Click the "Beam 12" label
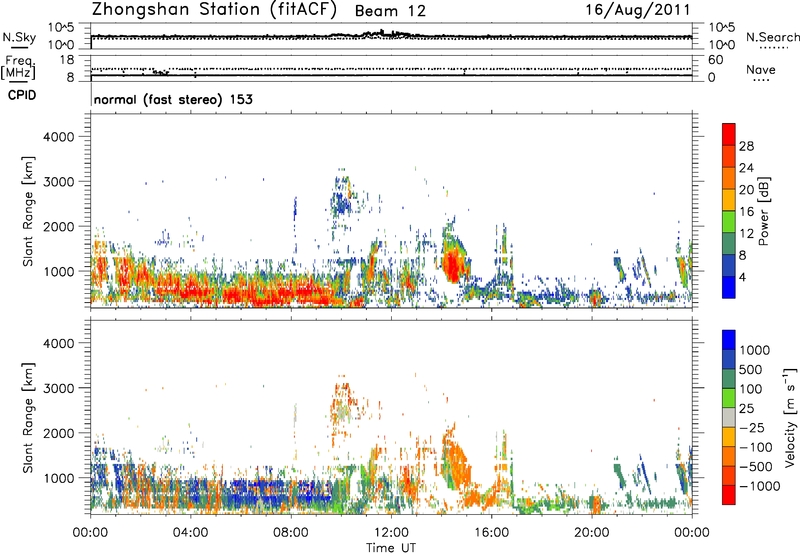Screen dimensions: 800x554 390,11
